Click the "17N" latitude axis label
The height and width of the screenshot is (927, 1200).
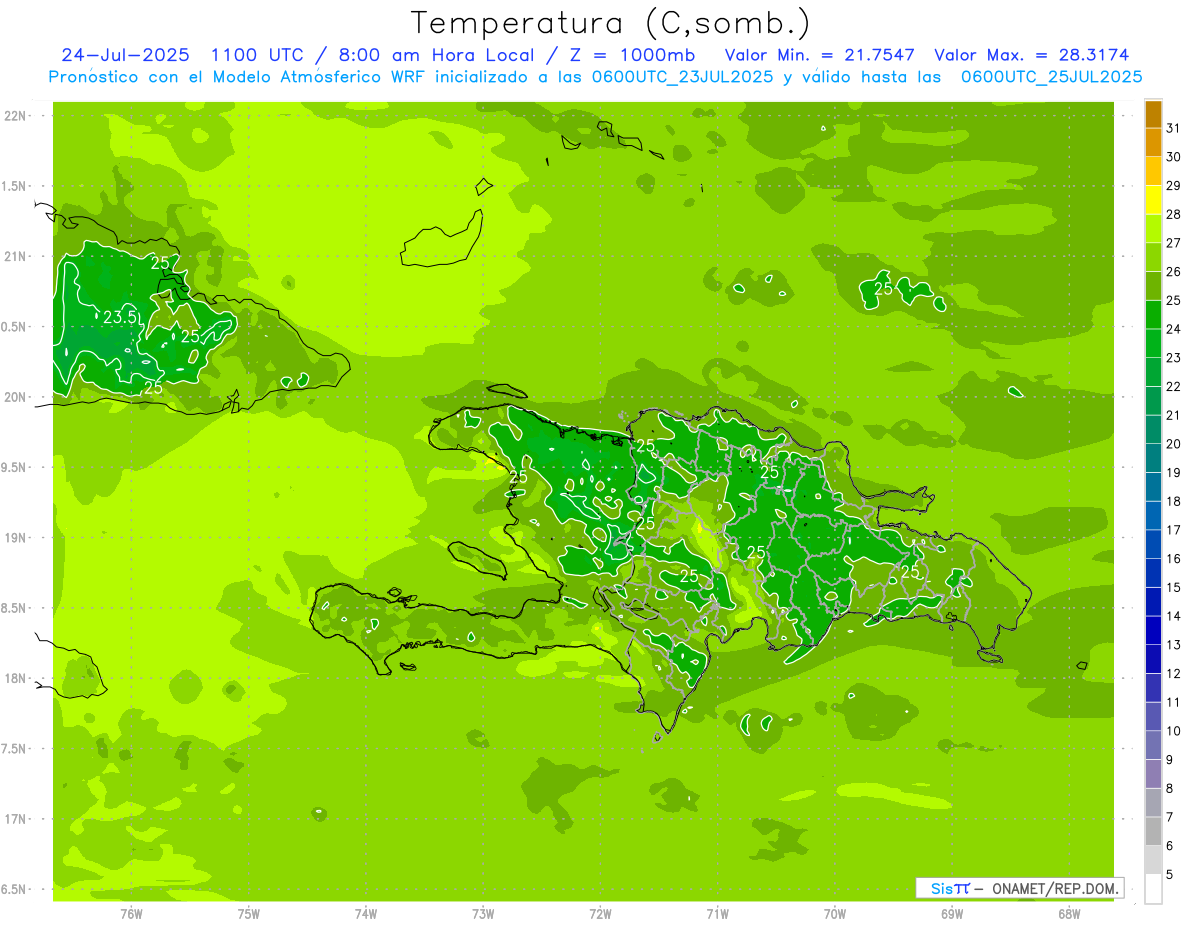tap(16, 819)
